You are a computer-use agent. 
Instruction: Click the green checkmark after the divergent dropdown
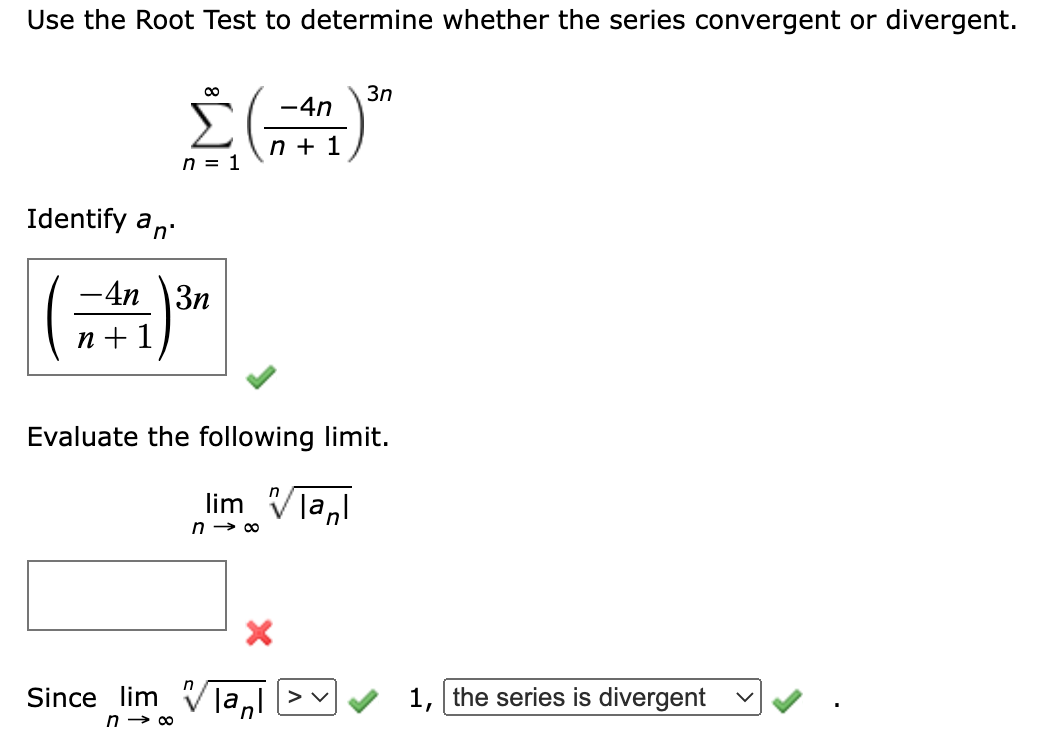click(786, 697)
